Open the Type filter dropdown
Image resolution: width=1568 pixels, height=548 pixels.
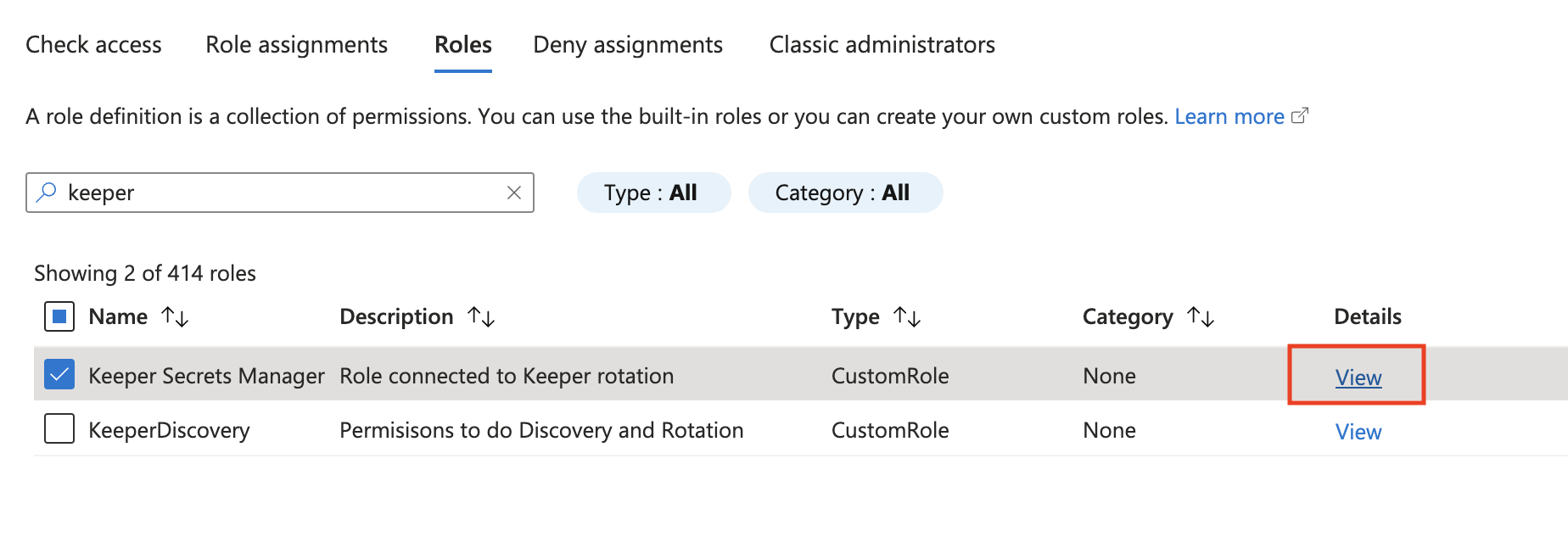pos(652,193)
